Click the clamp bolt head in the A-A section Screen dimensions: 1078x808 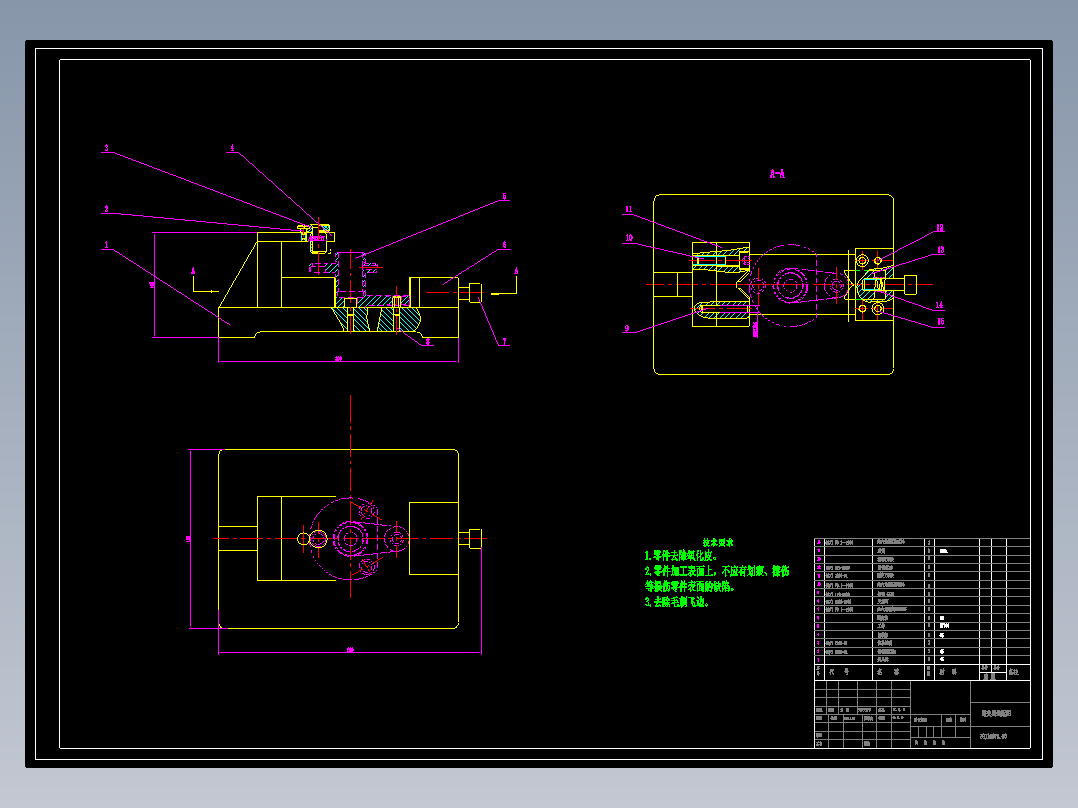point(910,284)
